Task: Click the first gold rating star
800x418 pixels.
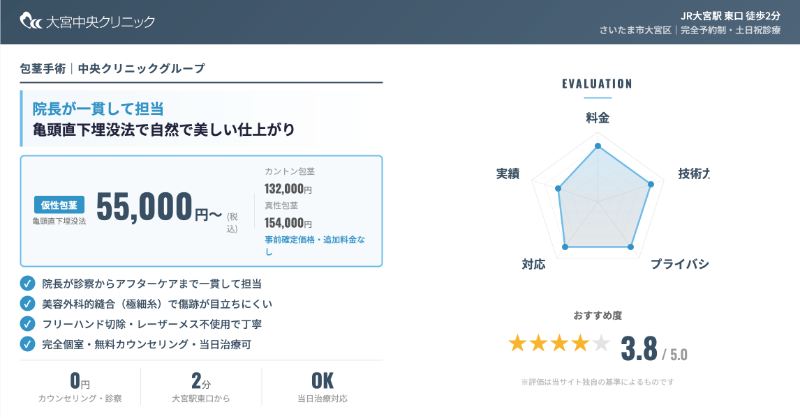Action: coord(517,345)
